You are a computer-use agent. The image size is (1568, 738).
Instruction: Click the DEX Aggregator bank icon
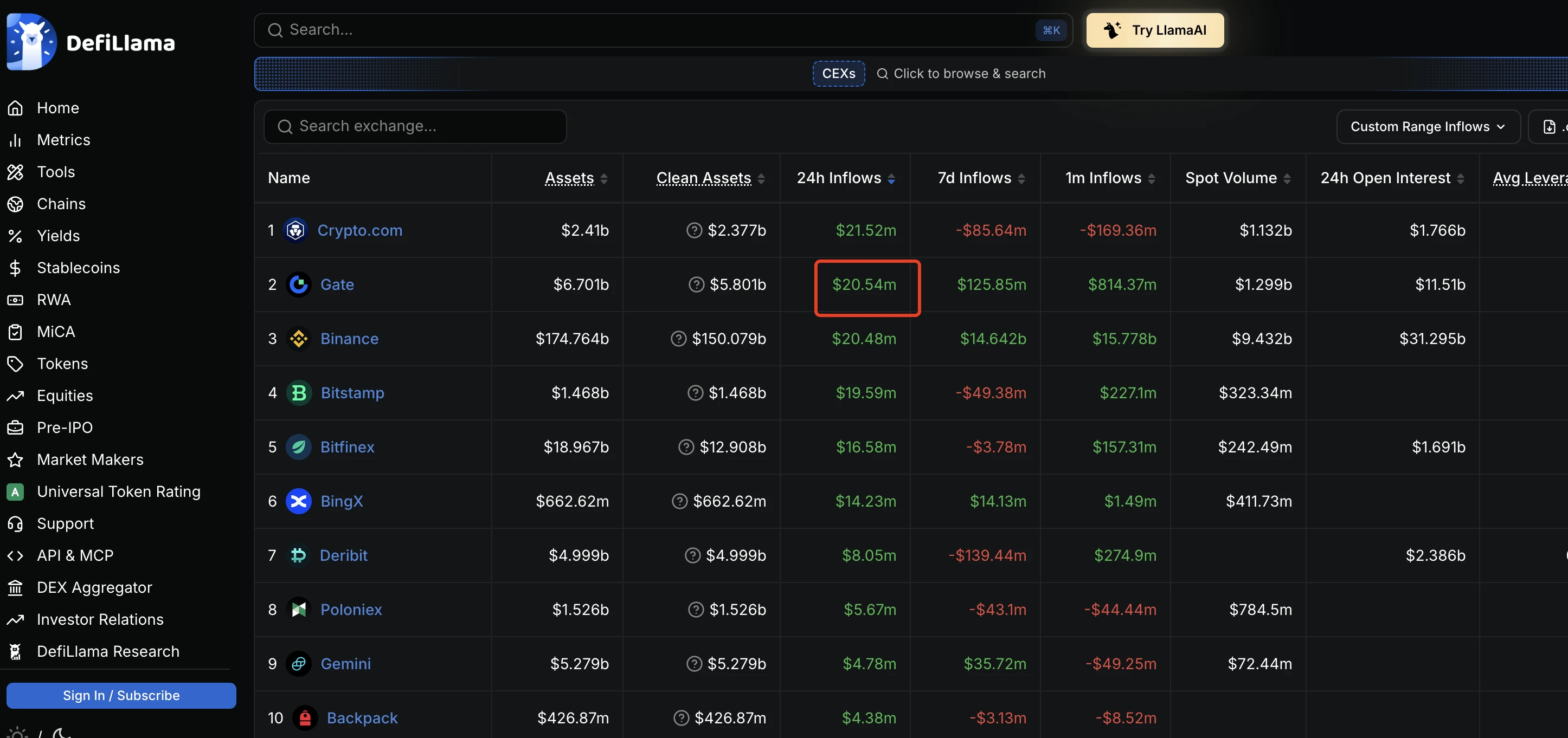click(15, 588)
